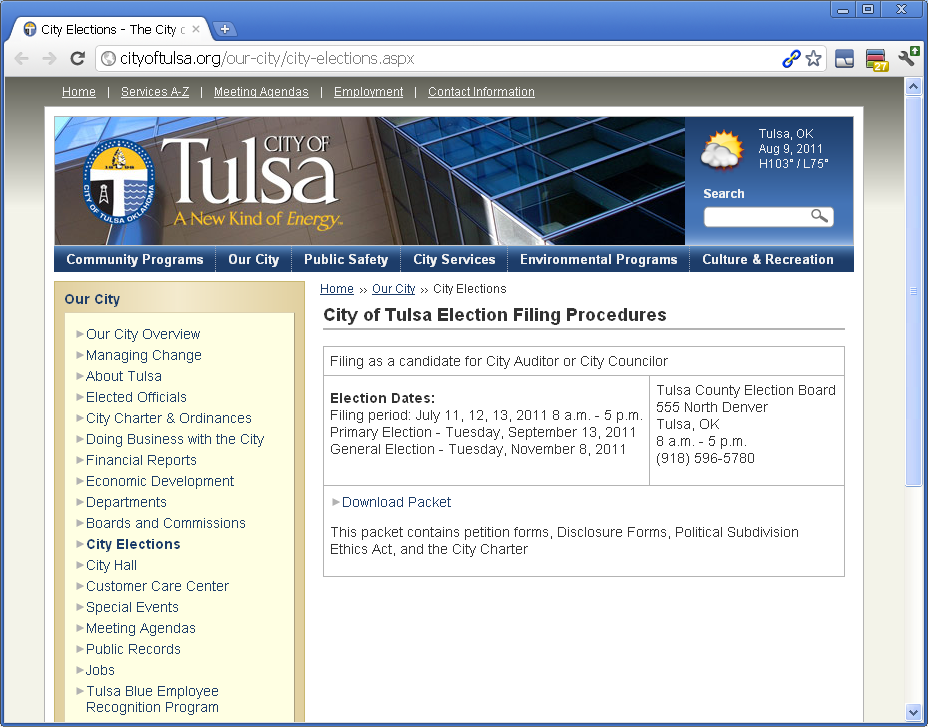Viewport: 928px width, 727px height.
Task: Click the City of Tulsa seal logo
Action: coord(119,182)
